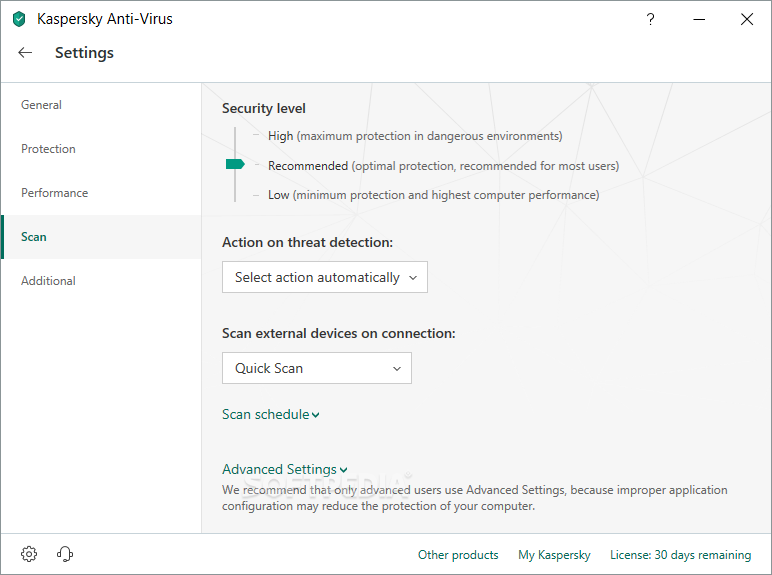Open the Quick Scan dropdown
Screen dimensions: 772x575
pyautogui.click(x=317, y=368)
